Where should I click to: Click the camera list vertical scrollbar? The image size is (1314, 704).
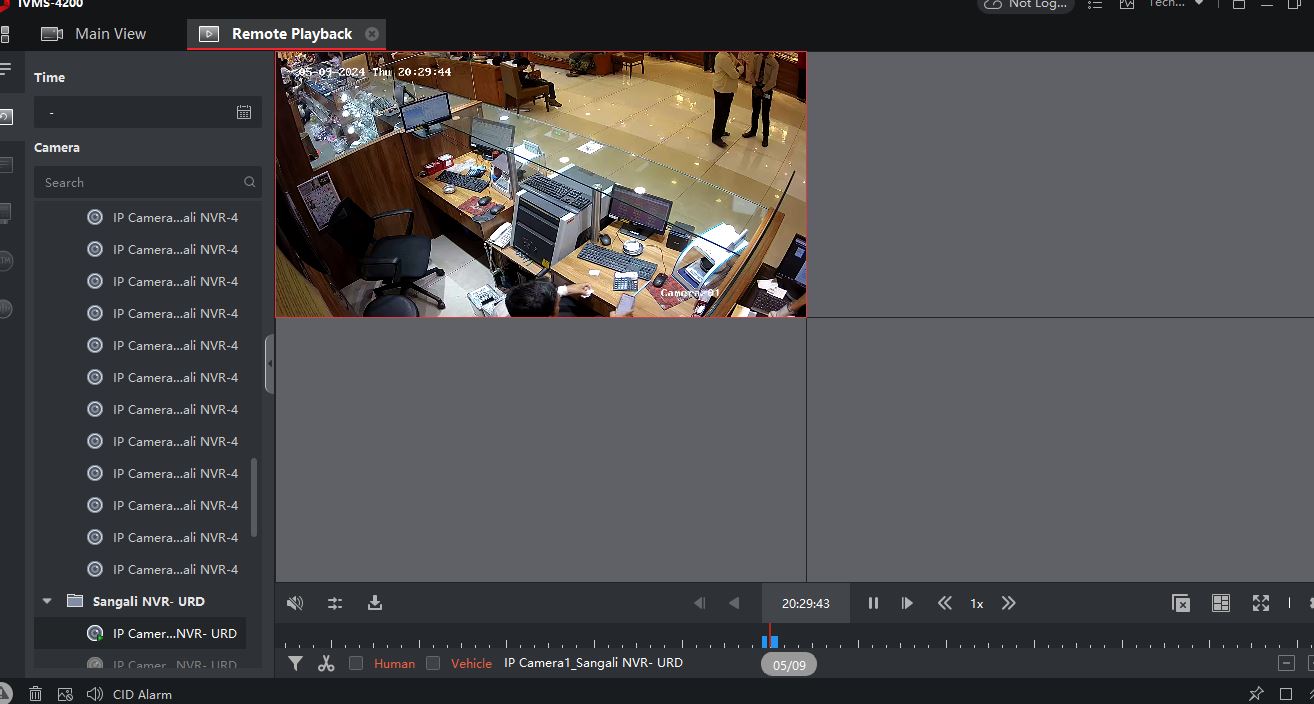254,497
